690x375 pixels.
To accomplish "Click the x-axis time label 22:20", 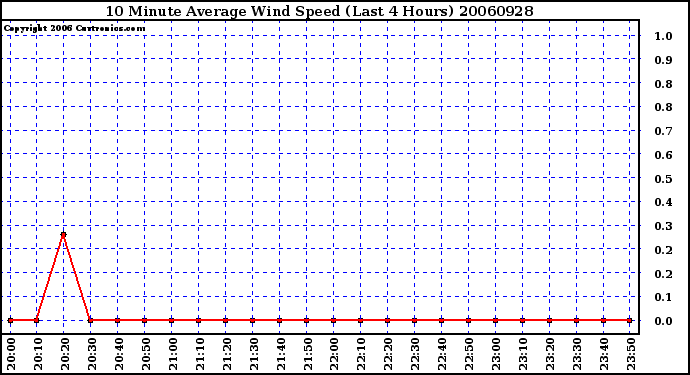I will 389,354.
